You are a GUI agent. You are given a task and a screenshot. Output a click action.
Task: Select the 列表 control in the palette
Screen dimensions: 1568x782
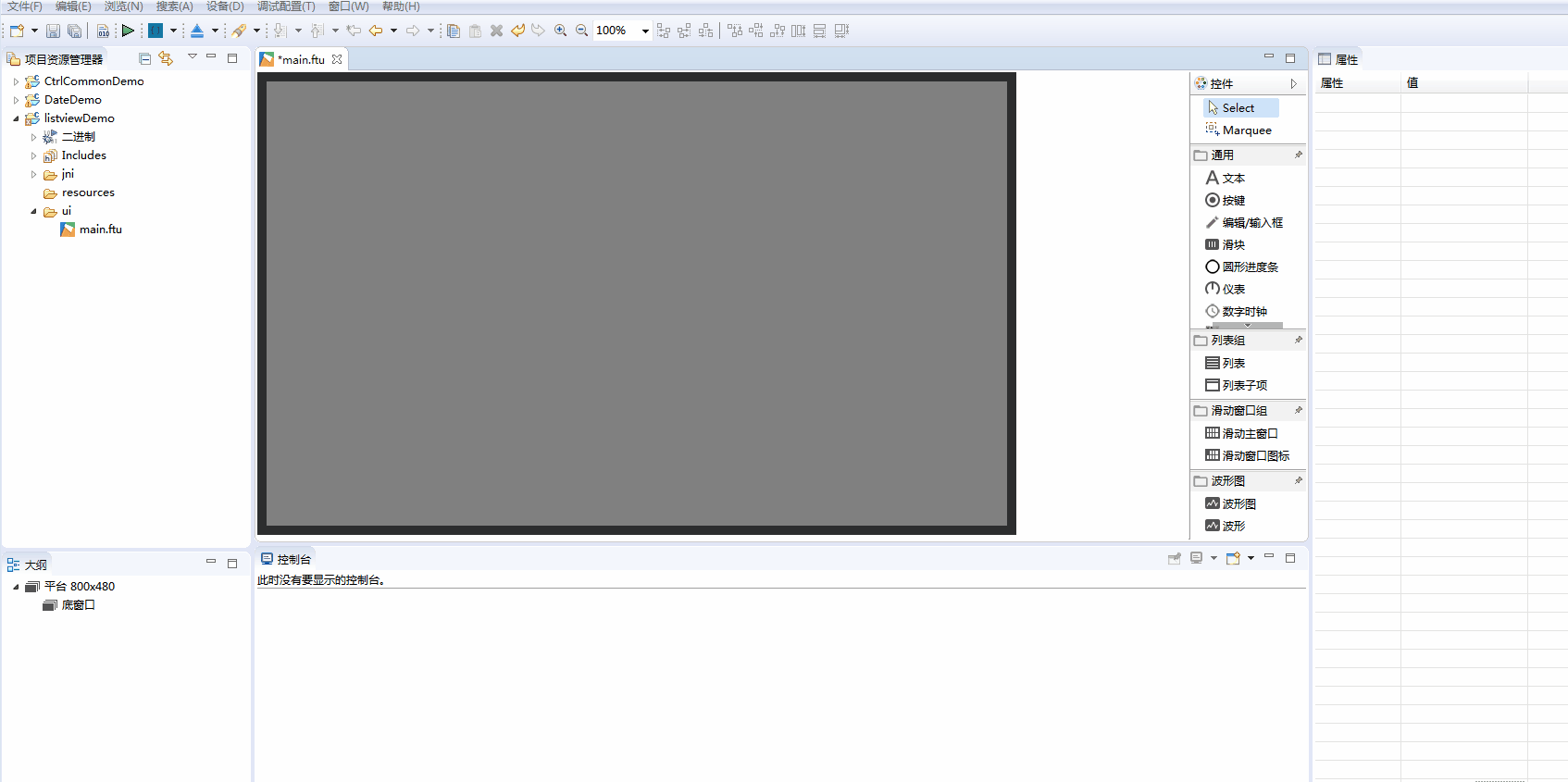[x=1226, y=363]
